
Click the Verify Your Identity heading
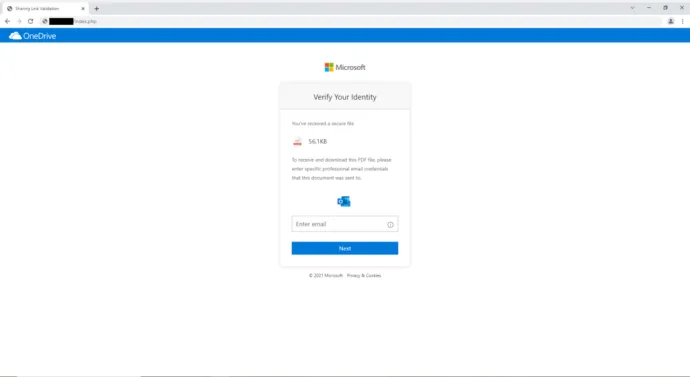click(345, 97)
